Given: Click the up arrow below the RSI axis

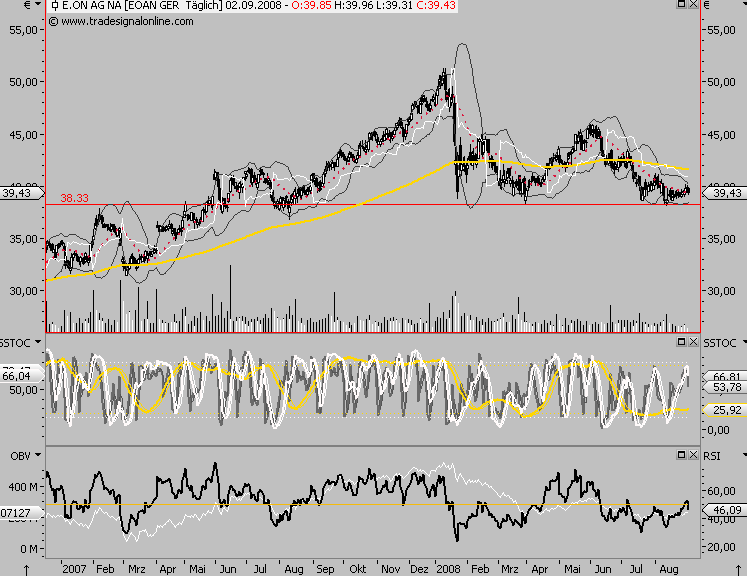Looking at the screenshot, I should pyautogui.click(x=738, y=570).
